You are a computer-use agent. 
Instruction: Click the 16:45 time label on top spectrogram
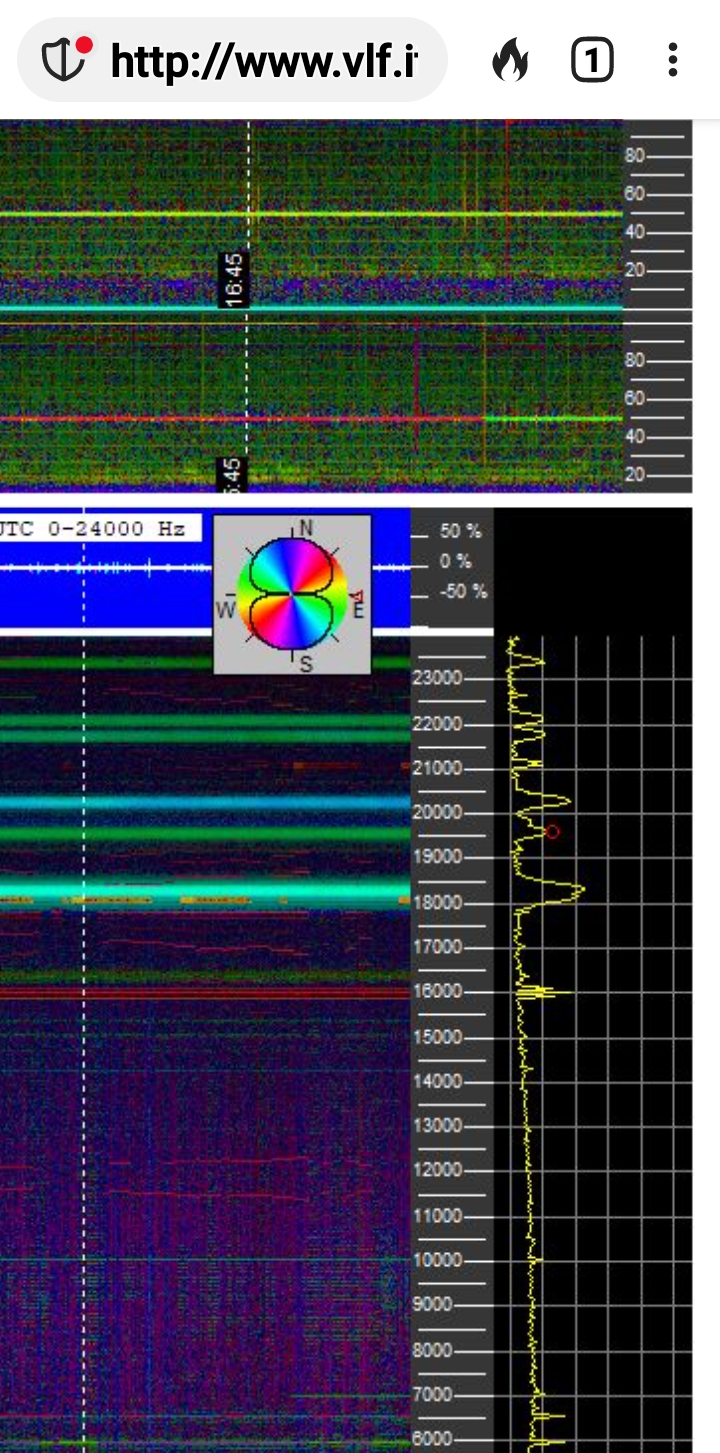(233, 280)
